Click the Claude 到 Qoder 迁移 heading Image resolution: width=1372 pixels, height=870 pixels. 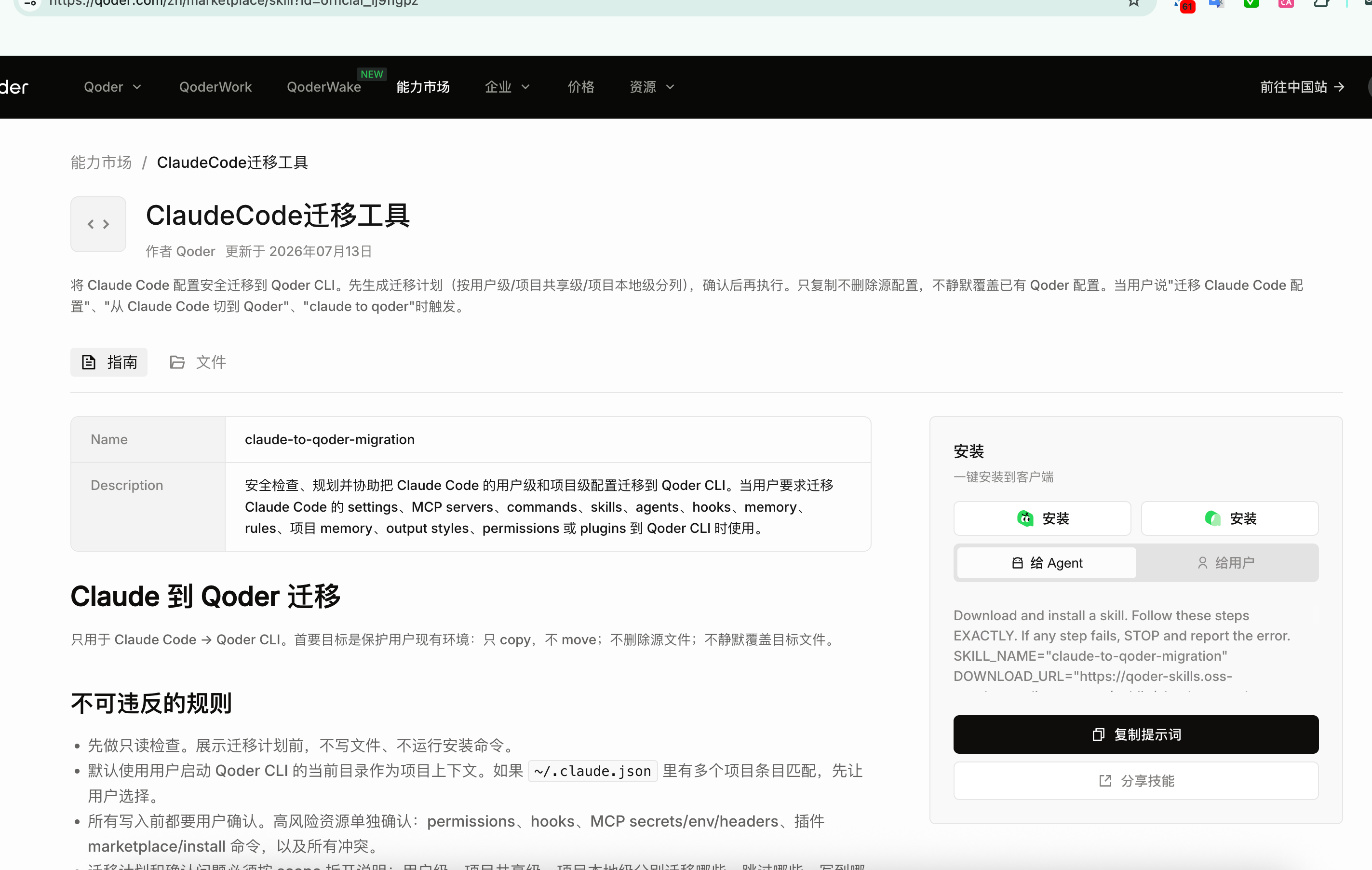coord(205,597)
